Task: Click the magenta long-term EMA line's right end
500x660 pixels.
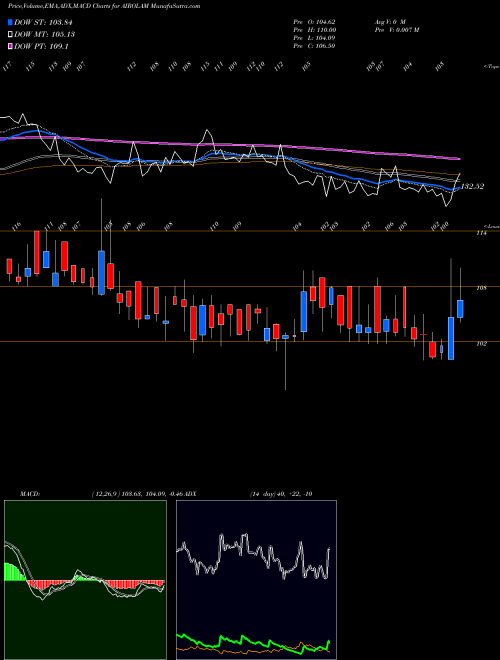Action: [459, 159]
